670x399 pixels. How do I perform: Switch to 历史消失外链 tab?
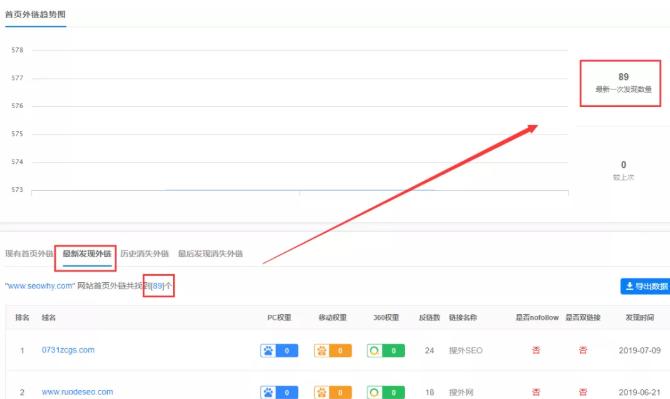point(144,253)
